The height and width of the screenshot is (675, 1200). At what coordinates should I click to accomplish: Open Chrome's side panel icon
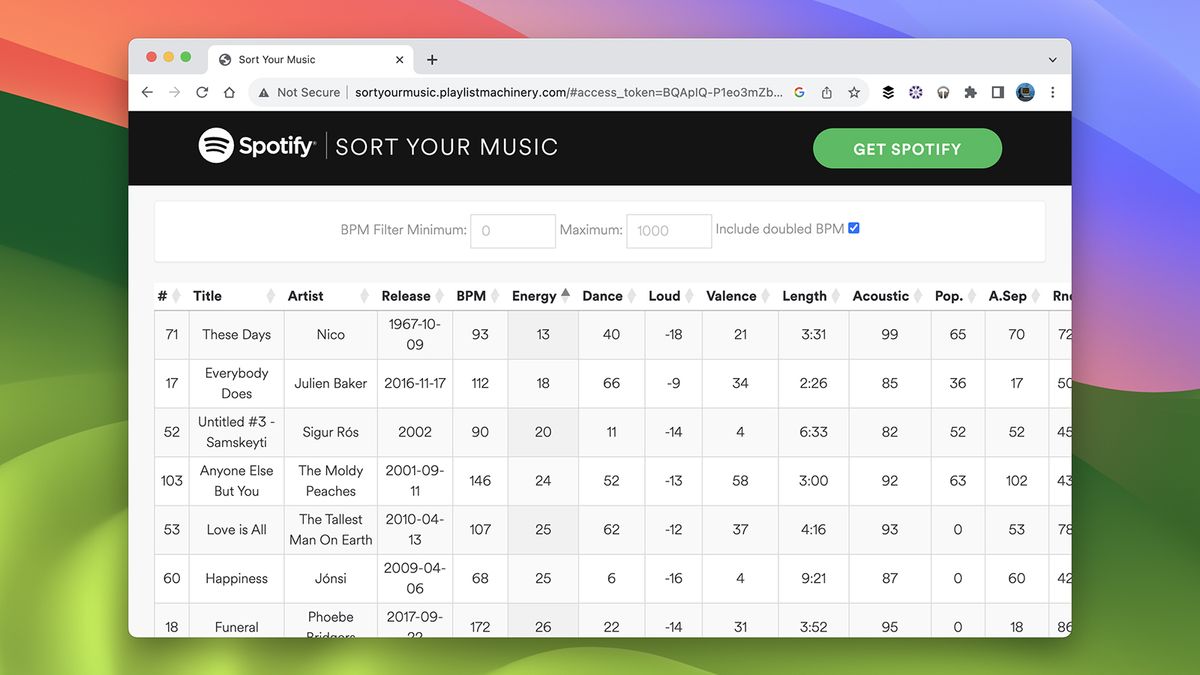click(x=997, y=92)
